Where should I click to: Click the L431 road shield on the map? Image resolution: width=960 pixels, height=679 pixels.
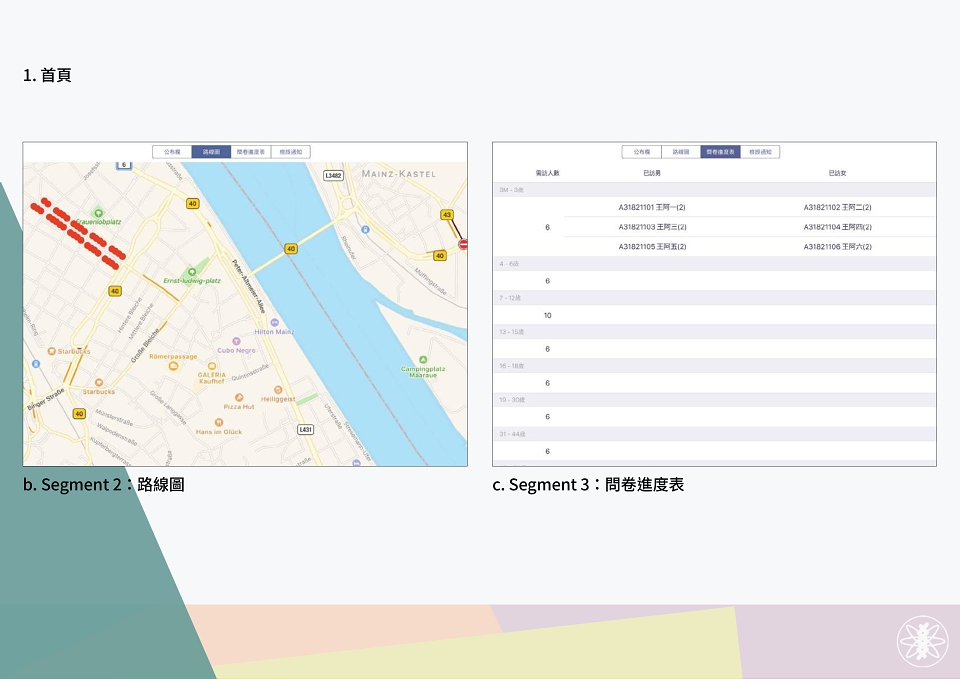coord(305,429)
